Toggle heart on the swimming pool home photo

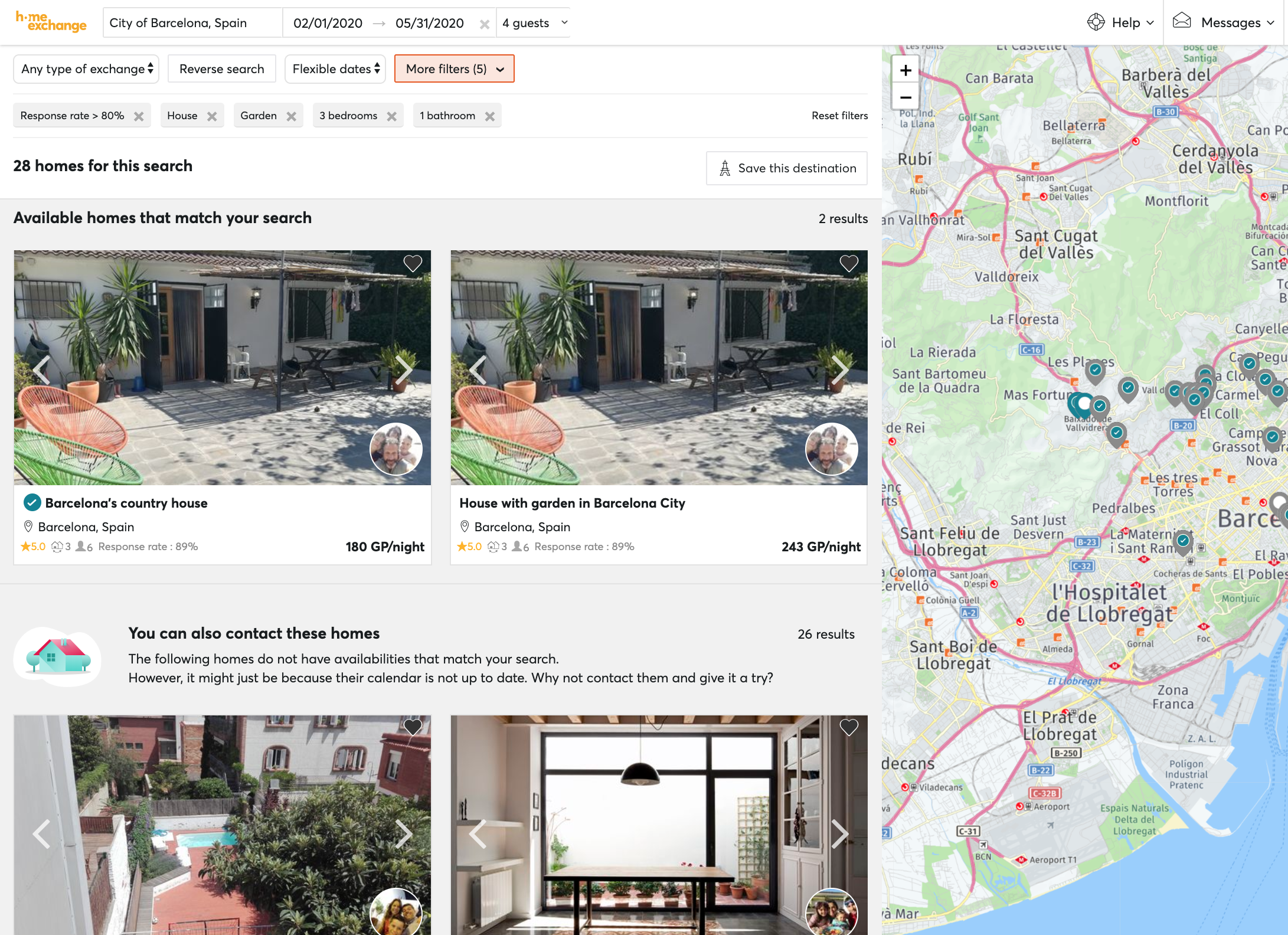(x=413, y=727)
